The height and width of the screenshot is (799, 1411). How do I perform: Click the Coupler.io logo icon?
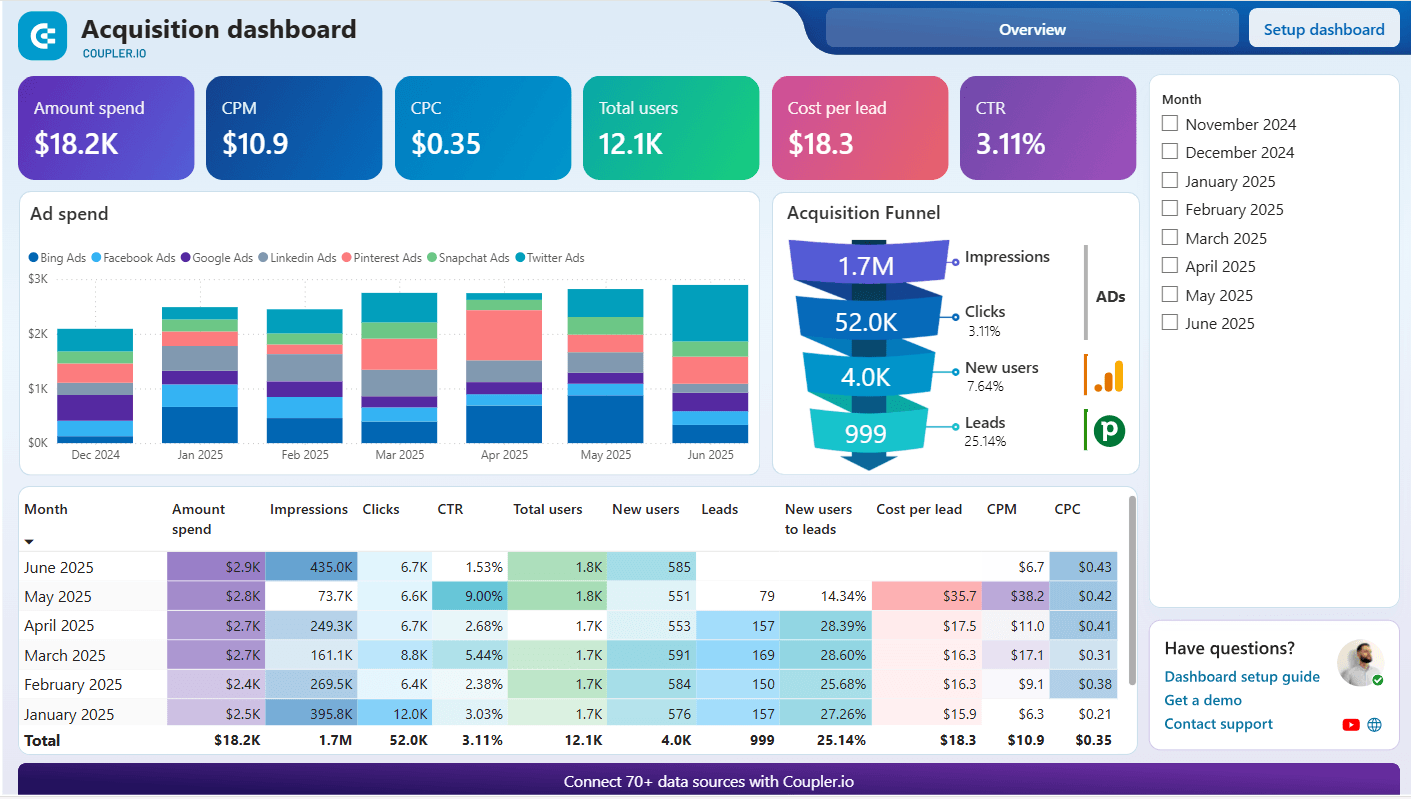[x=43, y=36]
